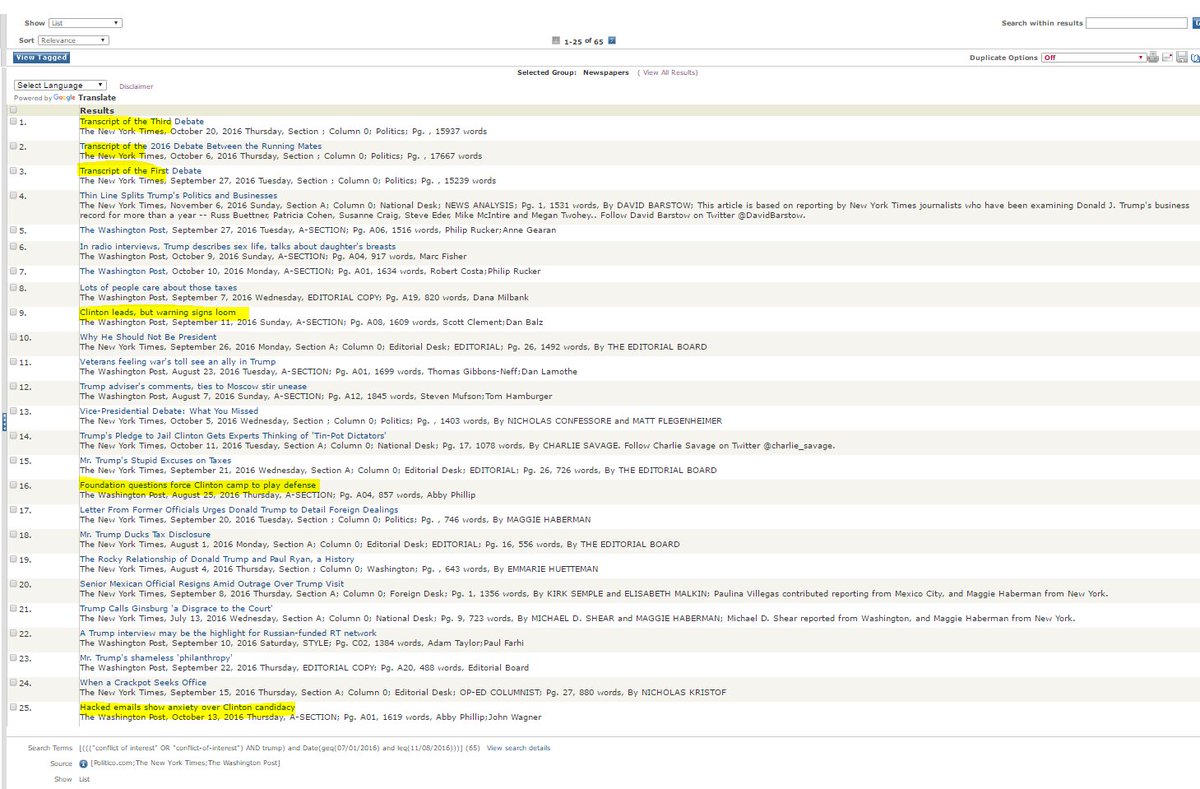1200x789 pixels.
Task: Open When a Crackpot Seeks Office
Action: 143,682
